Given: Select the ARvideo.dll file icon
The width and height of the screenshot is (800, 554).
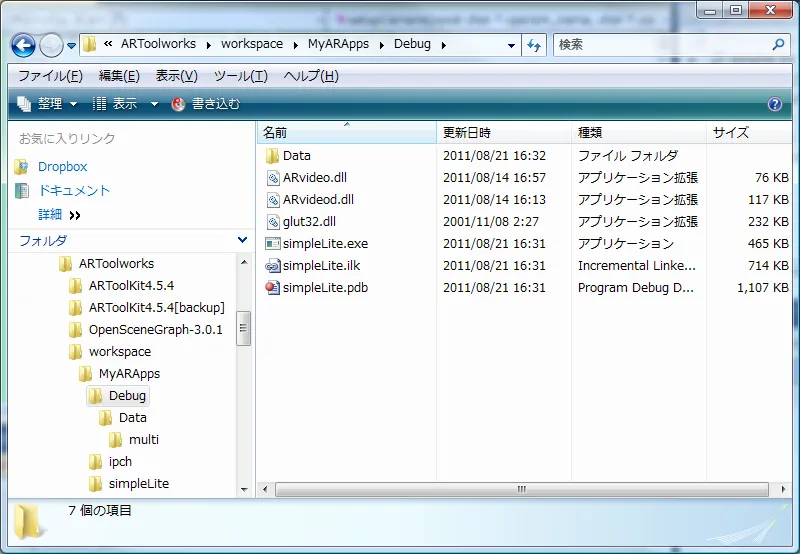Looking at the screenshot, I should point(273,178).
